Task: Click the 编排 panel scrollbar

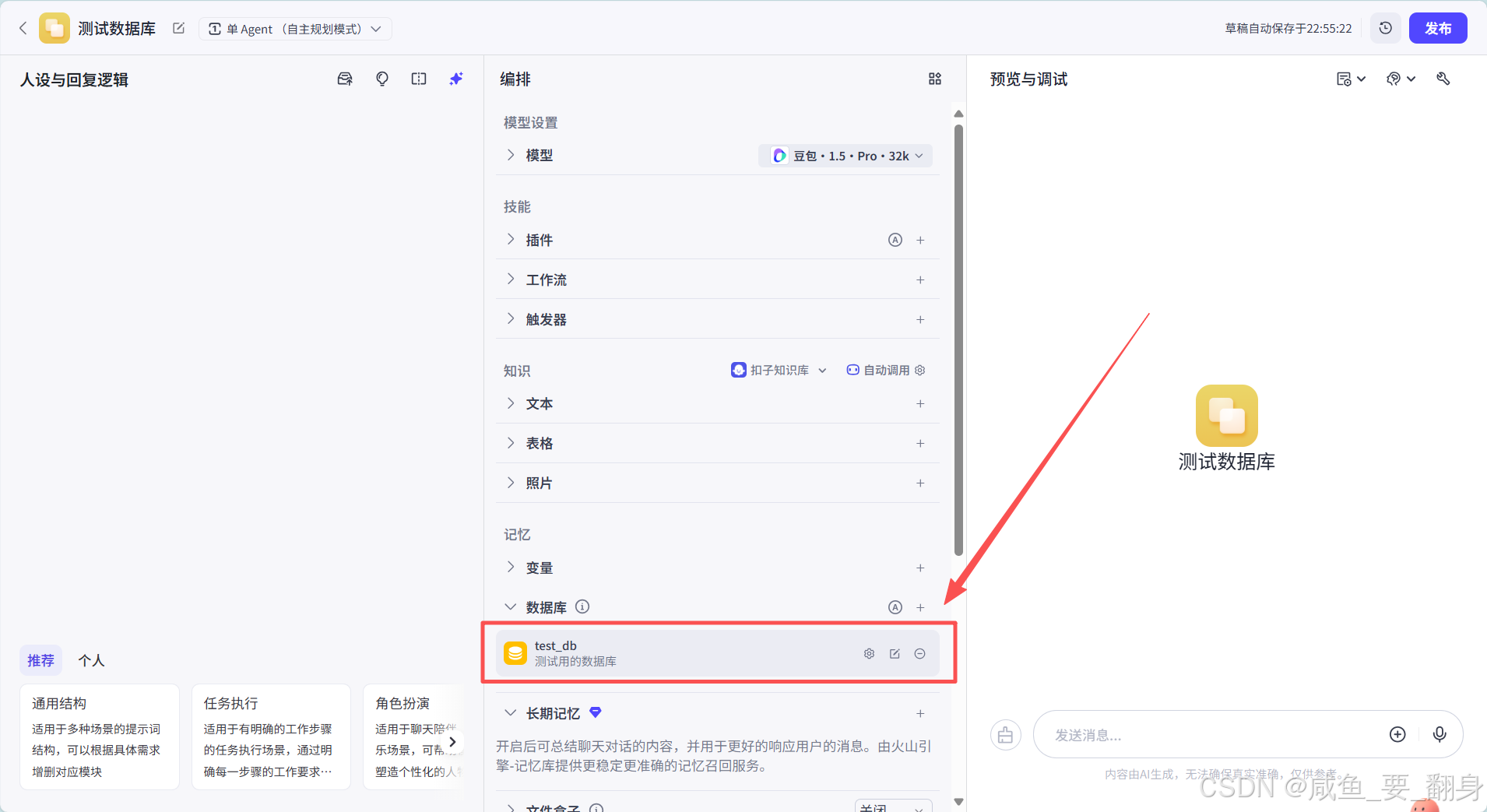Action: [958, 340]
